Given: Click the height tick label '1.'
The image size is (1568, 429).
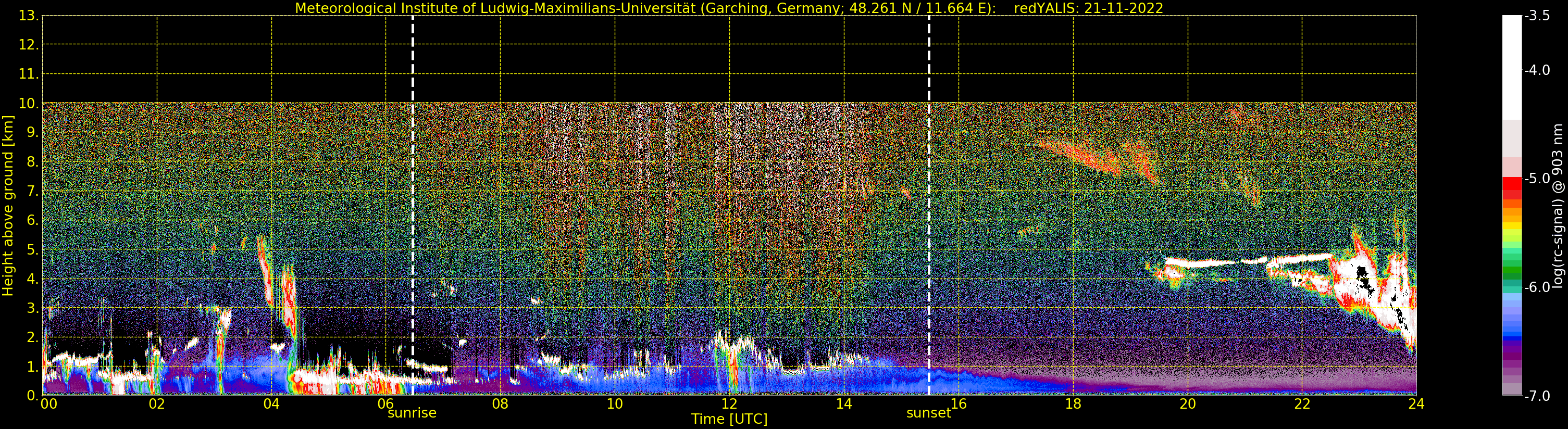Looking at the screenshot, I should (x=33, y=367).
